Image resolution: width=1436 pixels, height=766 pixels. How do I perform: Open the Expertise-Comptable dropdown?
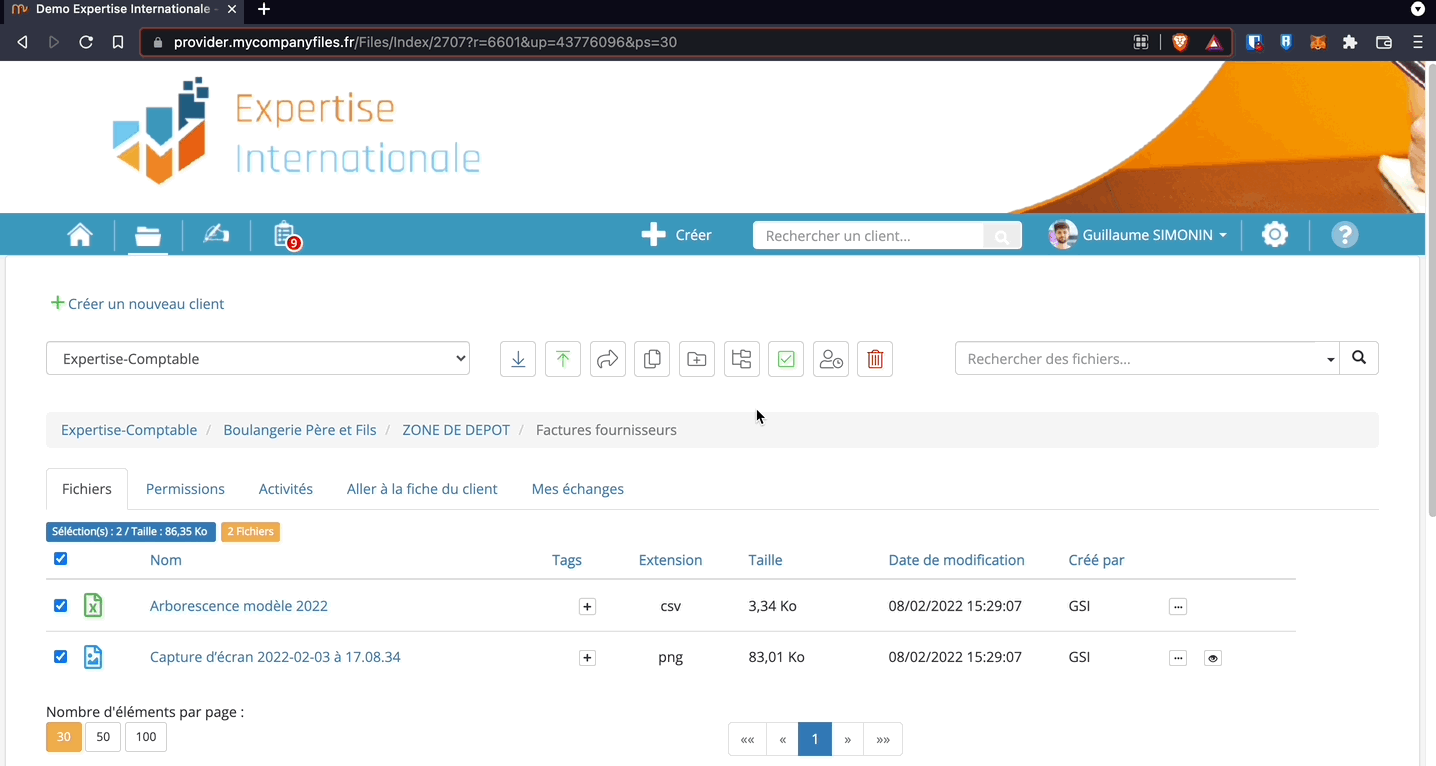tap(258, 359)
